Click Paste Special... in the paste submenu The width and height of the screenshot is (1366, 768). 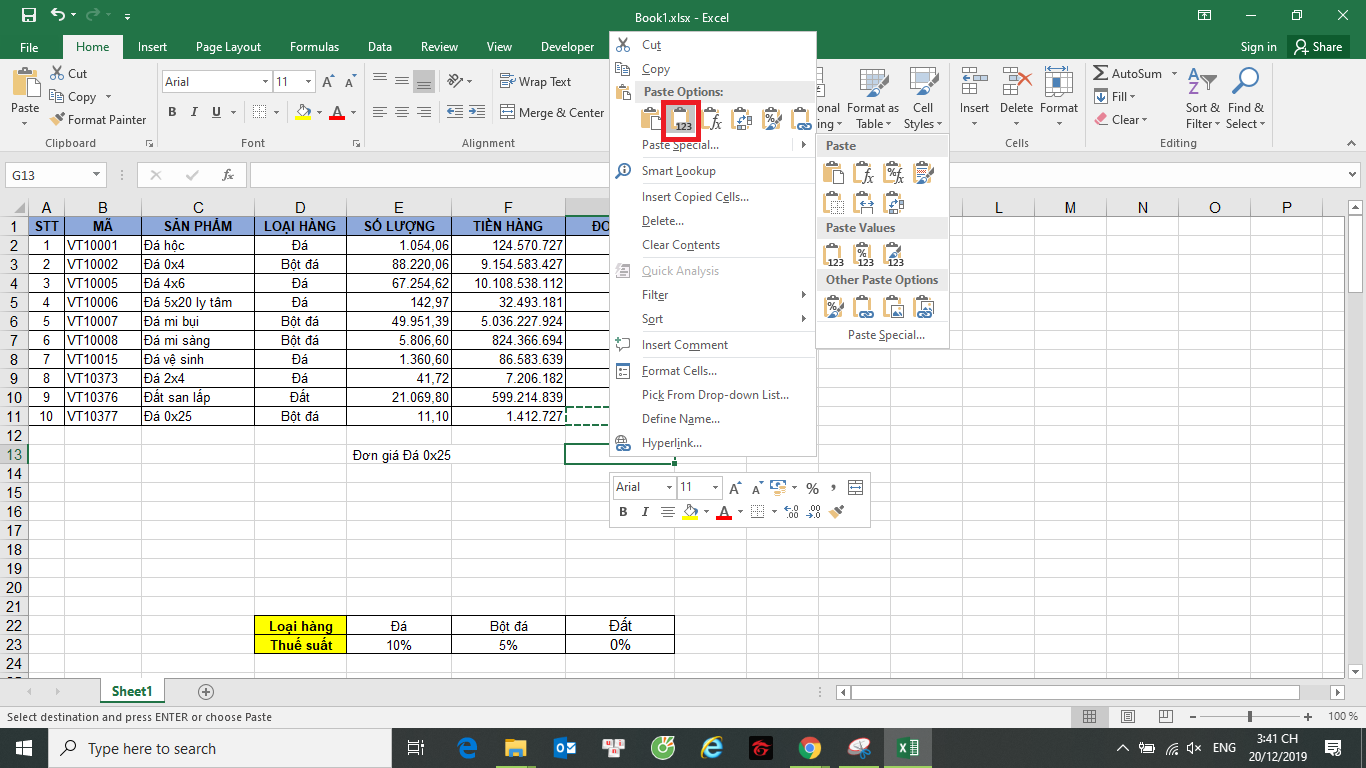pos(886,335)
